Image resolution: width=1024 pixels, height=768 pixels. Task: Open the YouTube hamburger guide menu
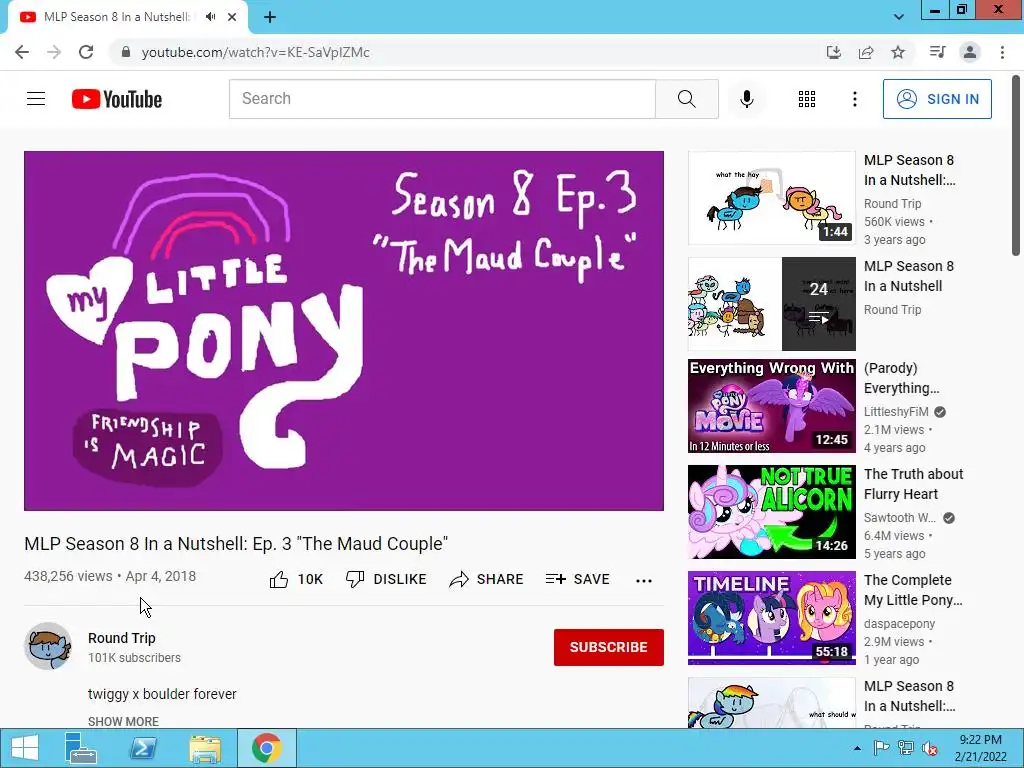click(36, 99)
